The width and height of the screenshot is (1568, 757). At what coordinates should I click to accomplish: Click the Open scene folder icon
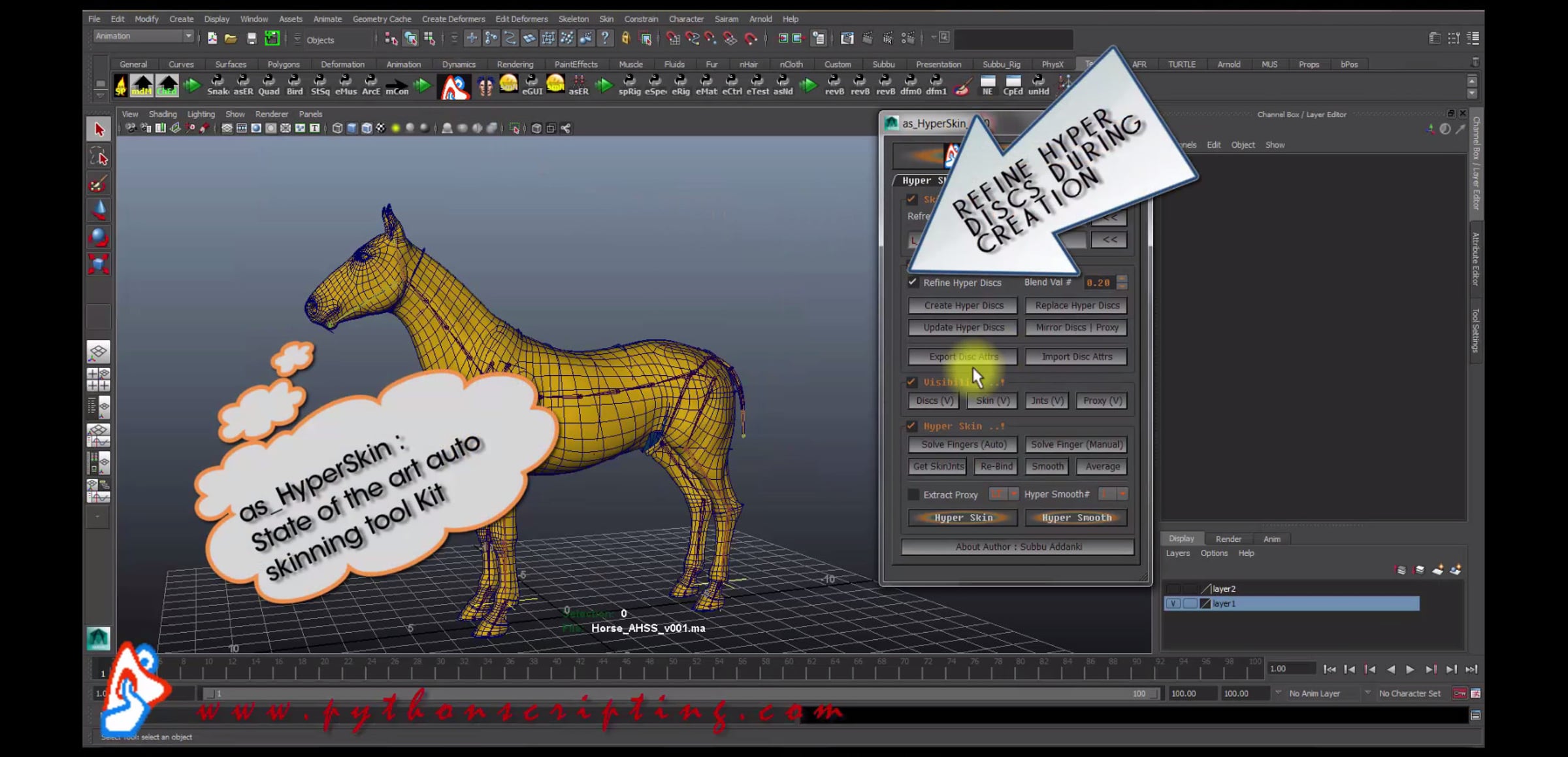pos(231,39)
